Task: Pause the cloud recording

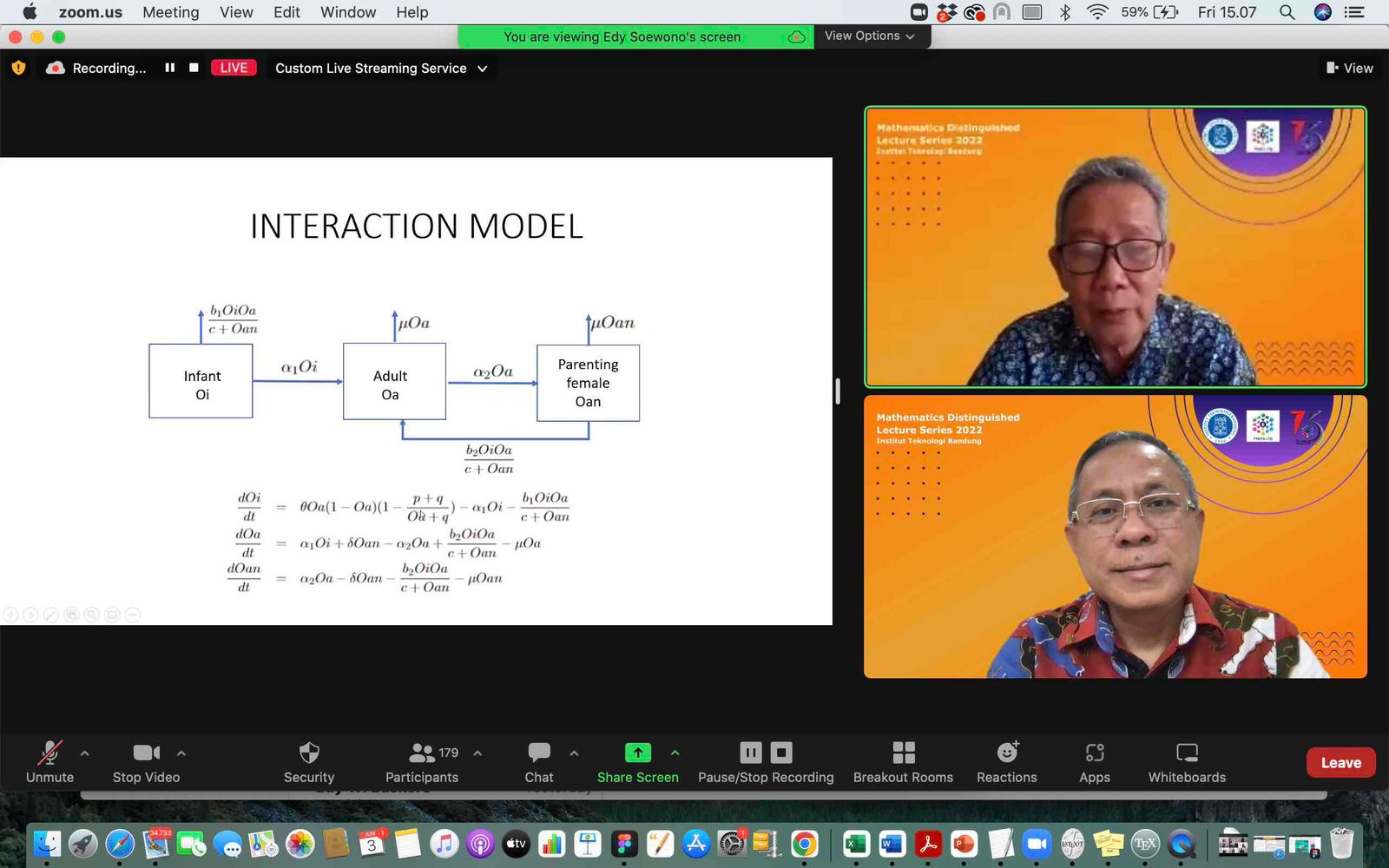Action: tap(750, 753)
